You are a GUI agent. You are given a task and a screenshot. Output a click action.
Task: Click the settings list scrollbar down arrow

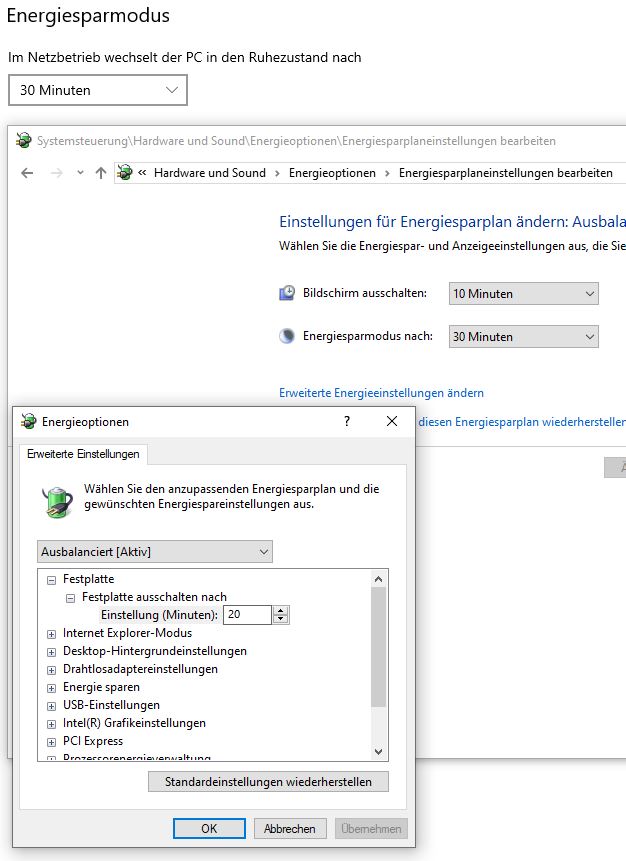pos(378,751)
